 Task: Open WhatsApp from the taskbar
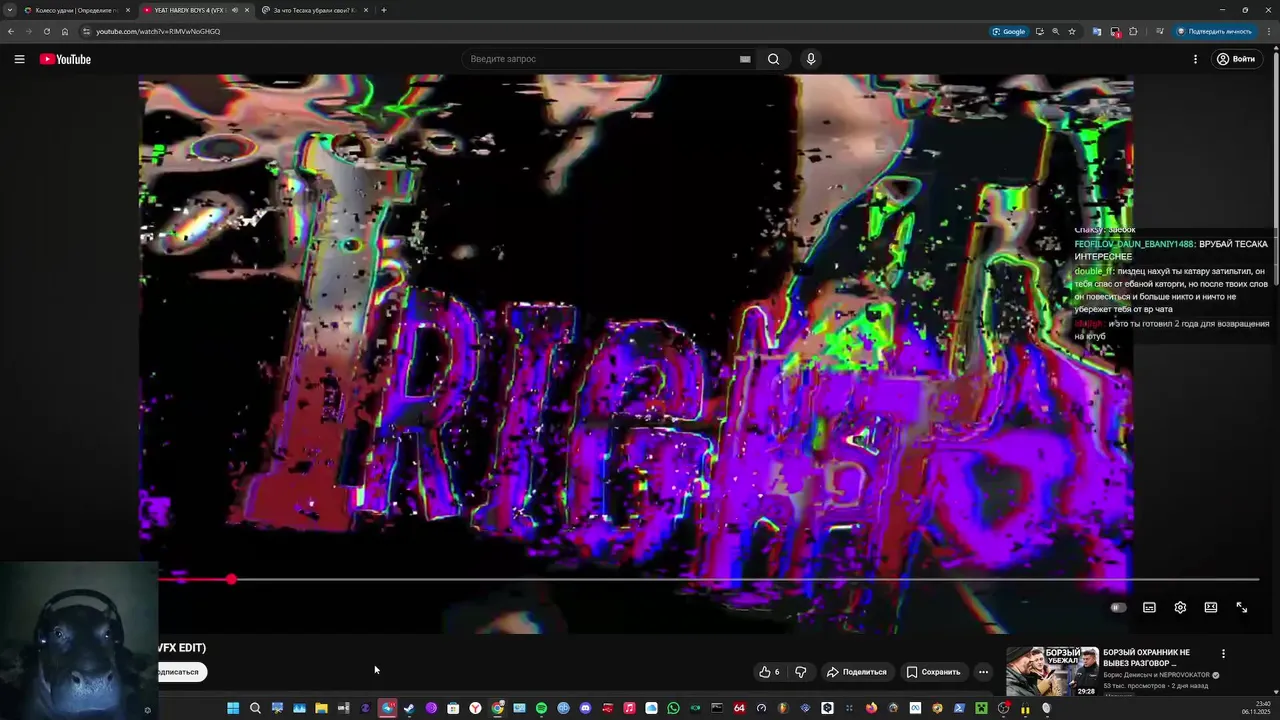pos(673,708)
